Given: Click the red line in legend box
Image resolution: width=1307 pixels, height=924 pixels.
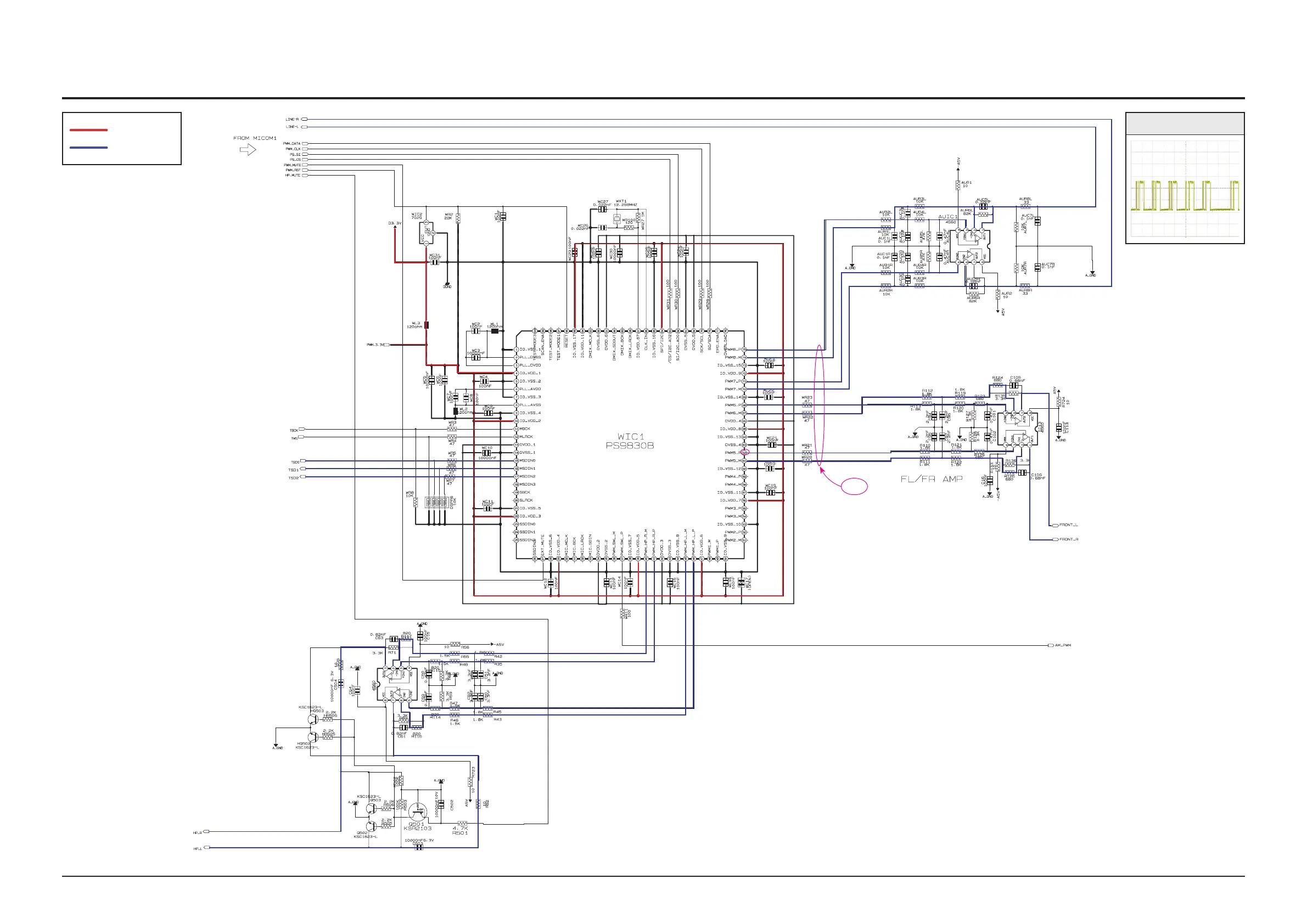Looking at the screenshot, I should pyautogui.click(x=88, y=130).
